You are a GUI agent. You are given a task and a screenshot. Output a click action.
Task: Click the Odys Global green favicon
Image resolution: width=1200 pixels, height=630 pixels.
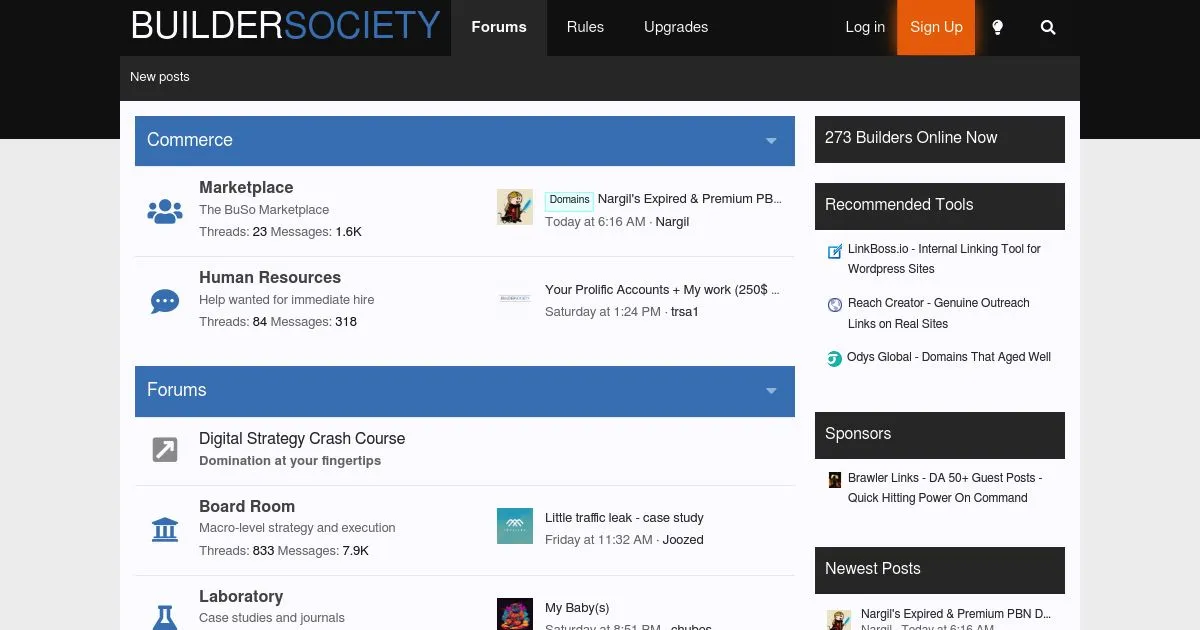pos(834,359)
